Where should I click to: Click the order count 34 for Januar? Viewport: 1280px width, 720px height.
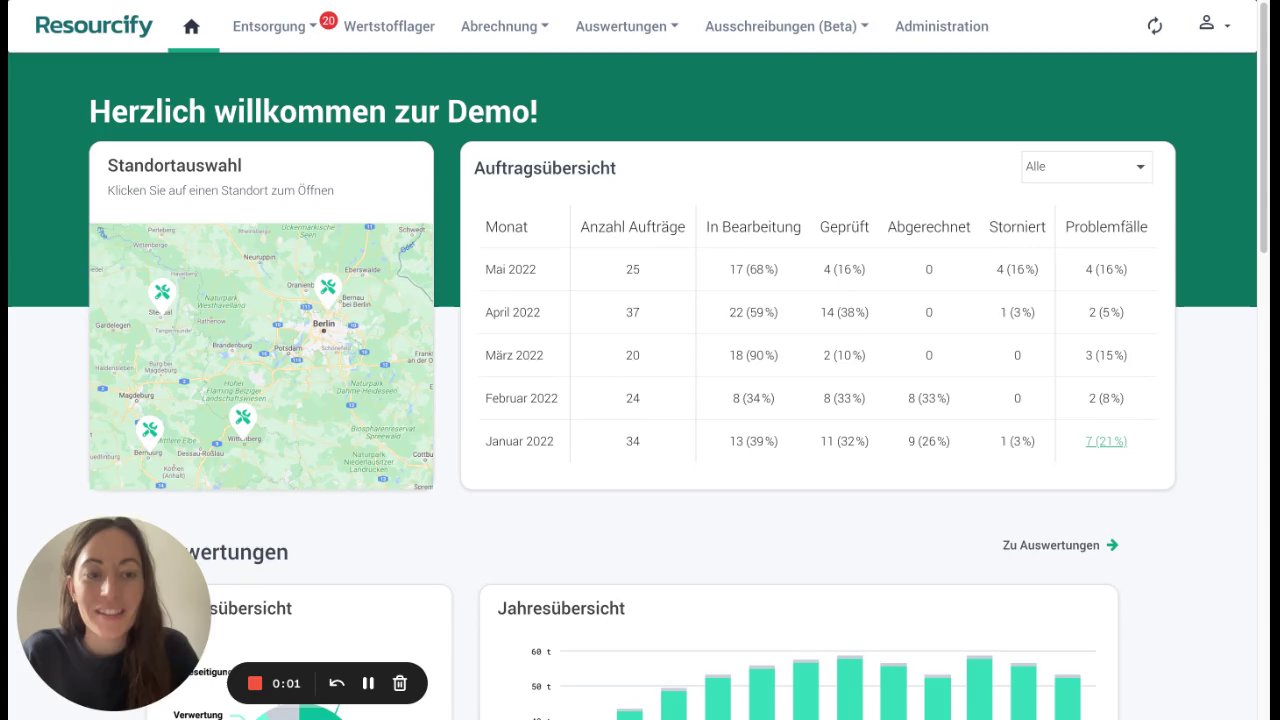[633, 441]
